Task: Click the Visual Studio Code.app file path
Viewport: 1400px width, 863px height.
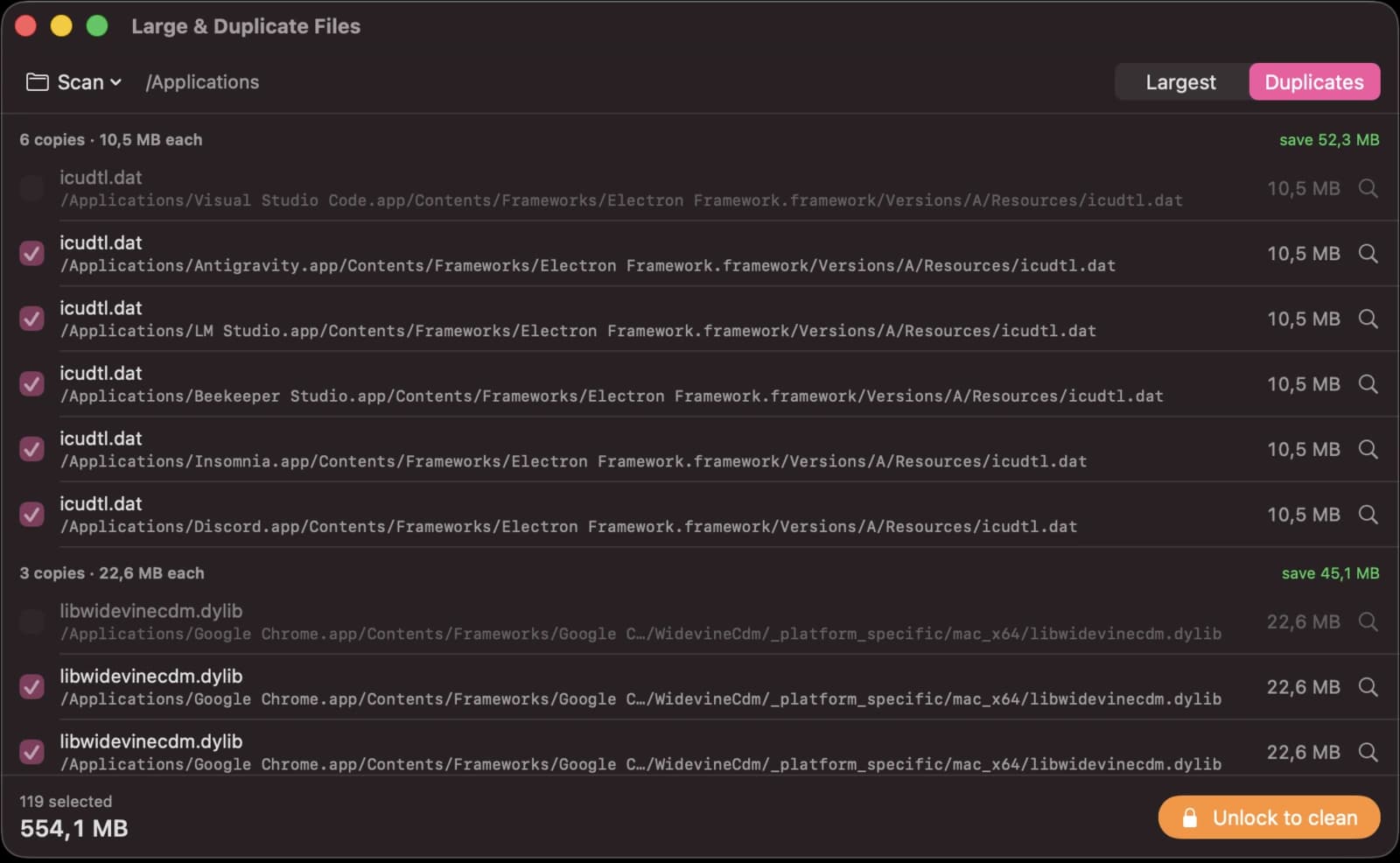Action: click(x=621, y=200)
